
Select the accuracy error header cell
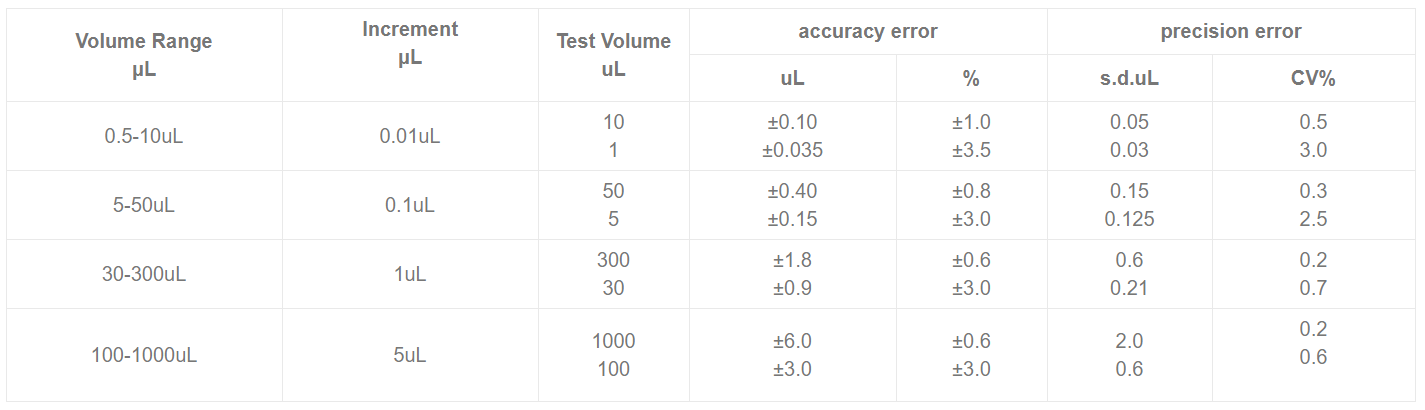point(868,32)
